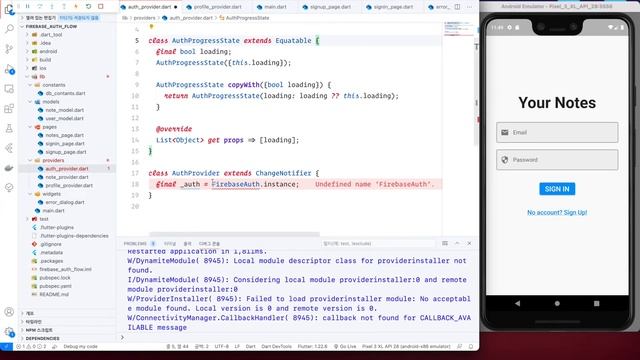Image resolution: width=640 pixels, height=360 pixels.
Task: Click the lightbulb quick-fix icon
Action: (x=151, y=27)
